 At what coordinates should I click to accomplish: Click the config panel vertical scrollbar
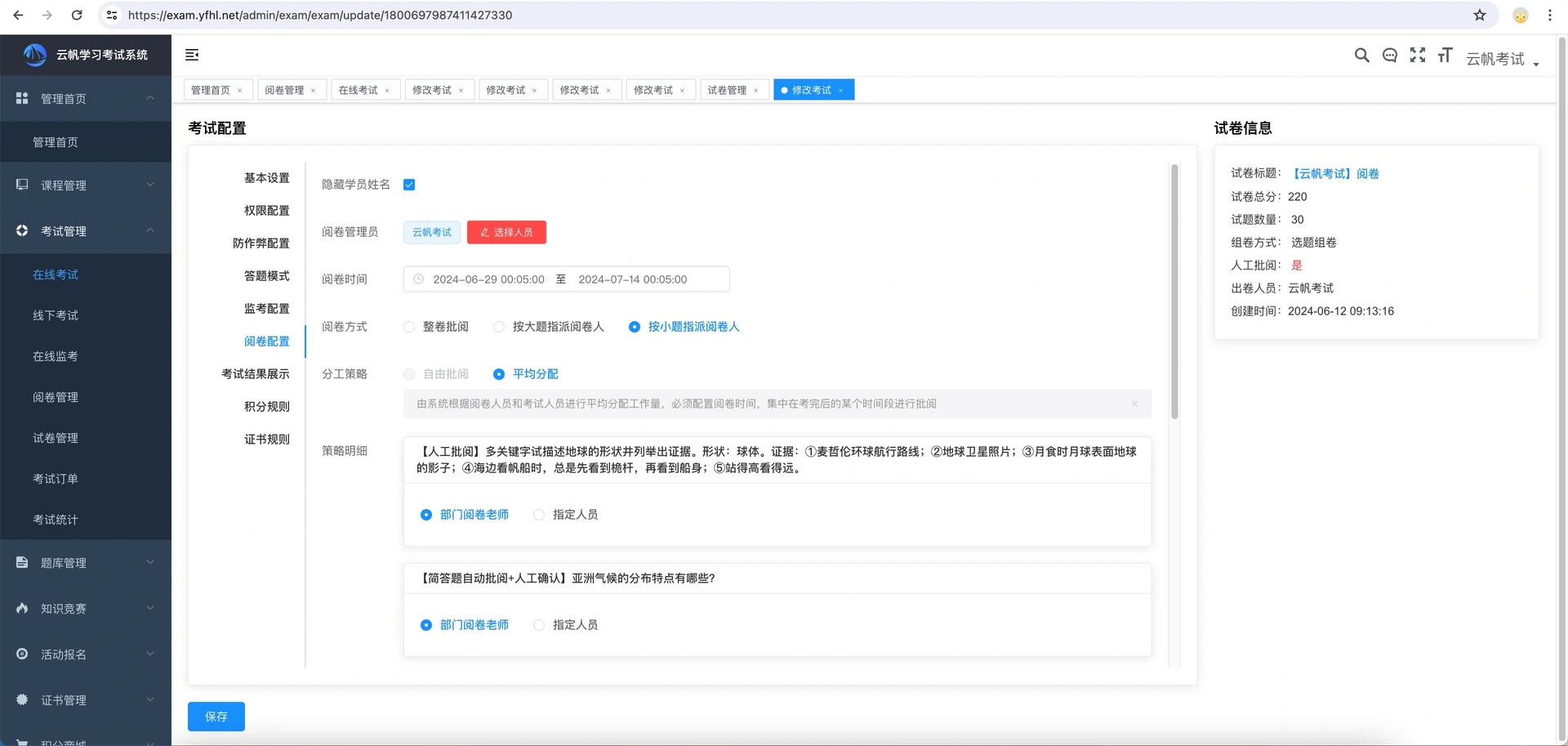pos(1174,292)
